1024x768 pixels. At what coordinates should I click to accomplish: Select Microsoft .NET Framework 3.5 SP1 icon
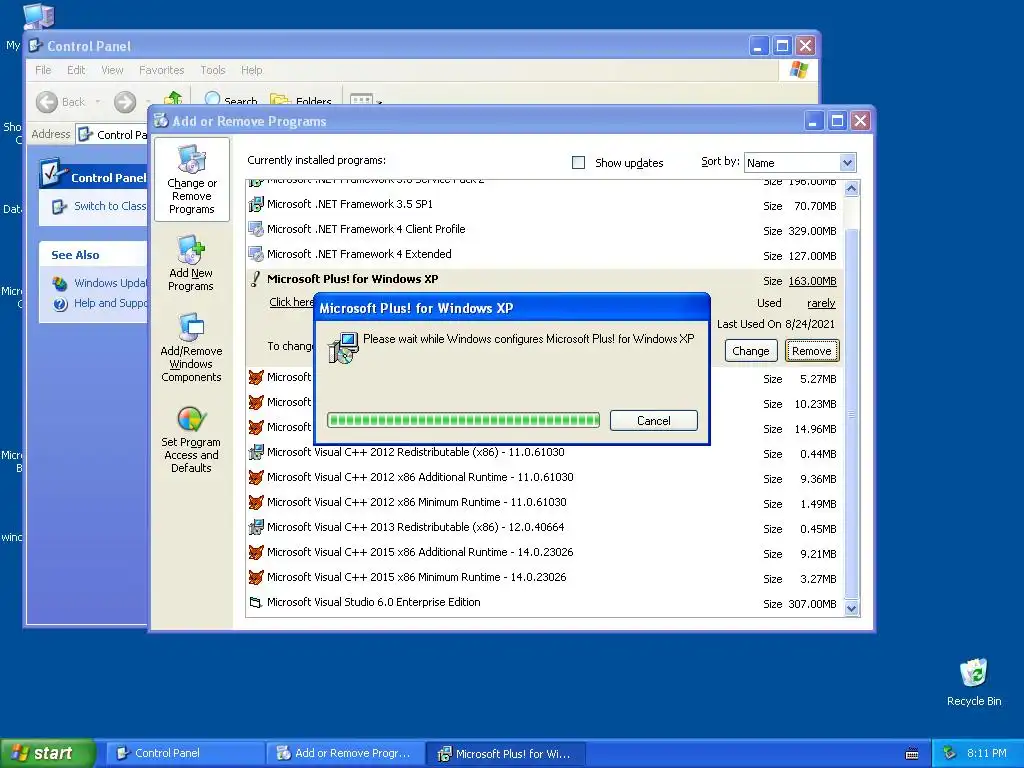click(x=256, y=204)
